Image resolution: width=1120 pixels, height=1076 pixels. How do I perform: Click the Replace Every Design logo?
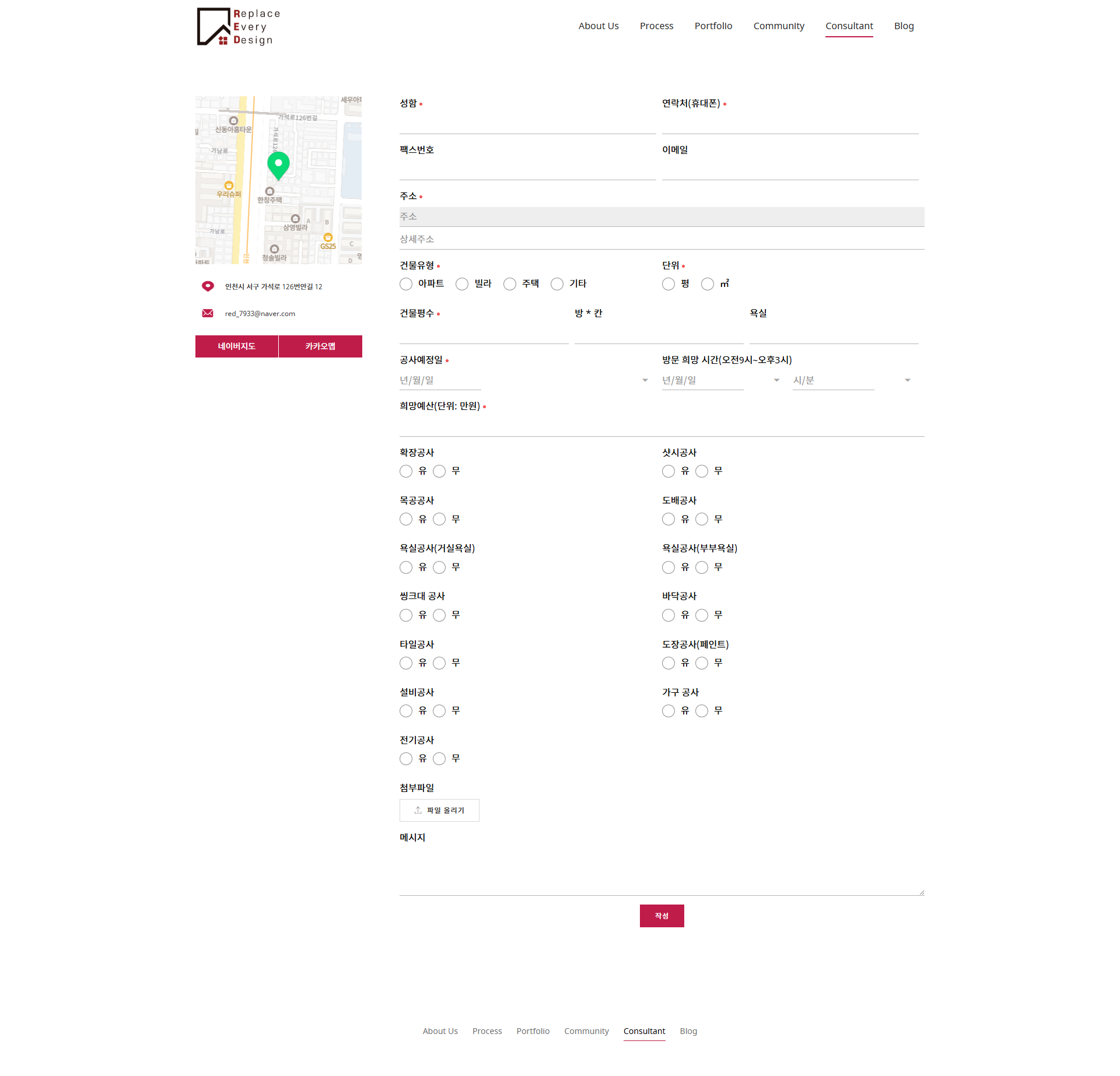pyautogui.click(x=239, y=26)
